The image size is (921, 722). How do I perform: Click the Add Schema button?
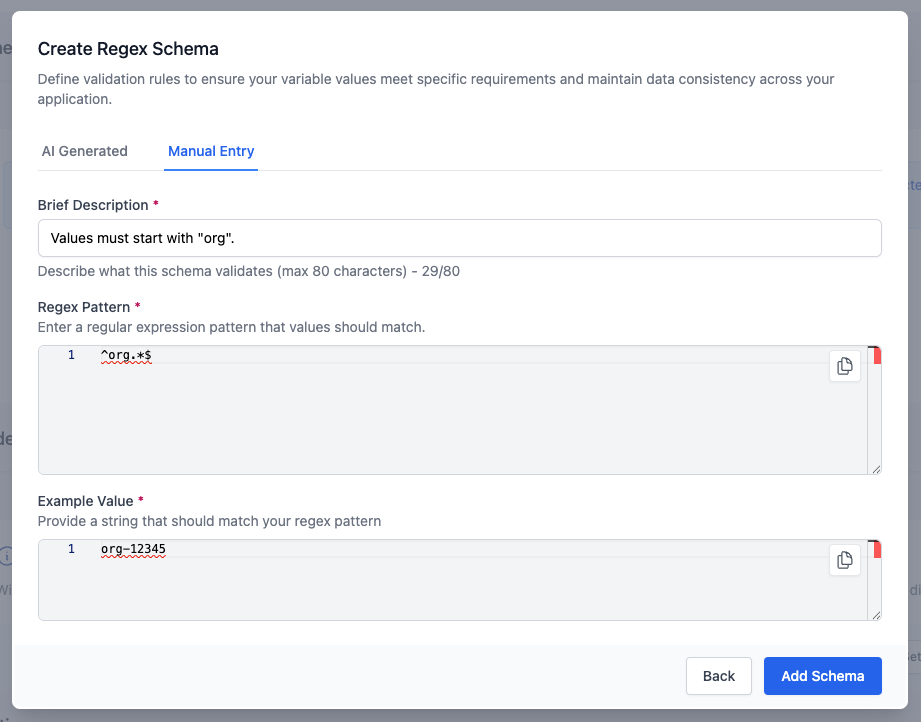click(x=822, y=676)
